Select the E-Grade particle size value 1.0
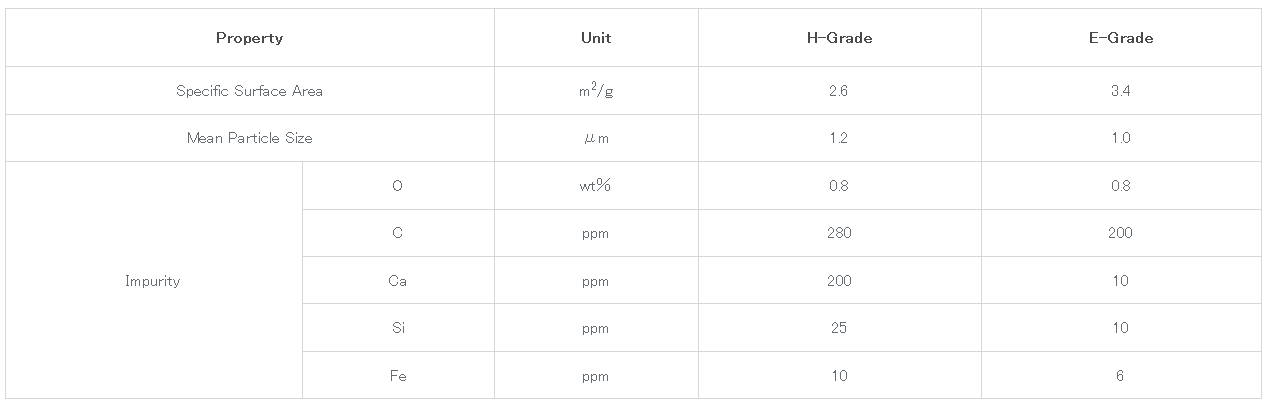This screenshot has height=405, width=1267. pos(1120,138)
